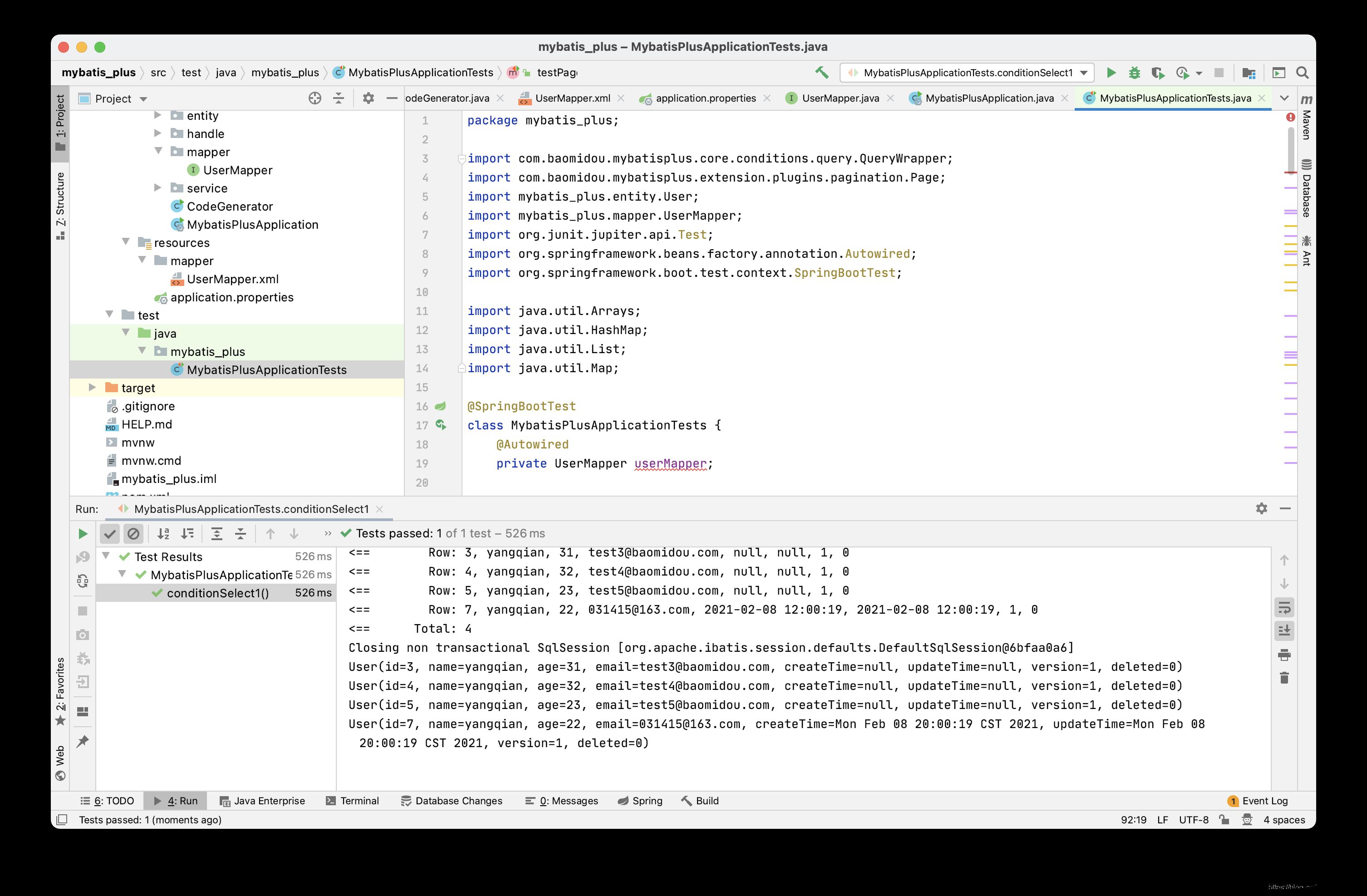Clear console output with trash icon
Screen dimensions: 1367x896
[x=1284, y=678]
